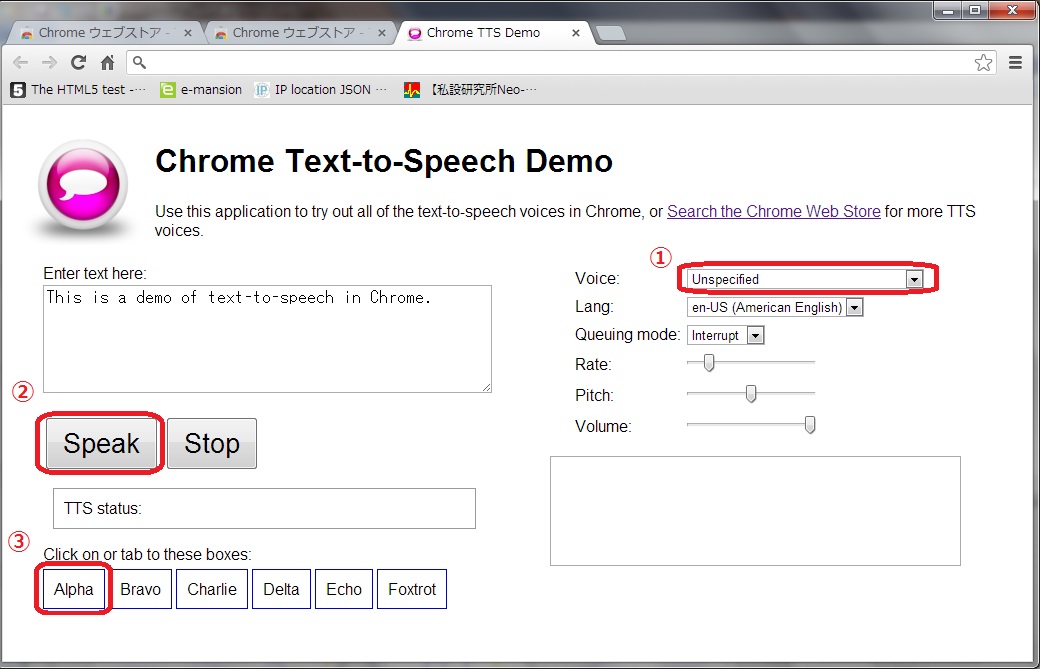Click the browser forward arrow
The height and width of the screenshot is (669, 1040).
[49, 62]
